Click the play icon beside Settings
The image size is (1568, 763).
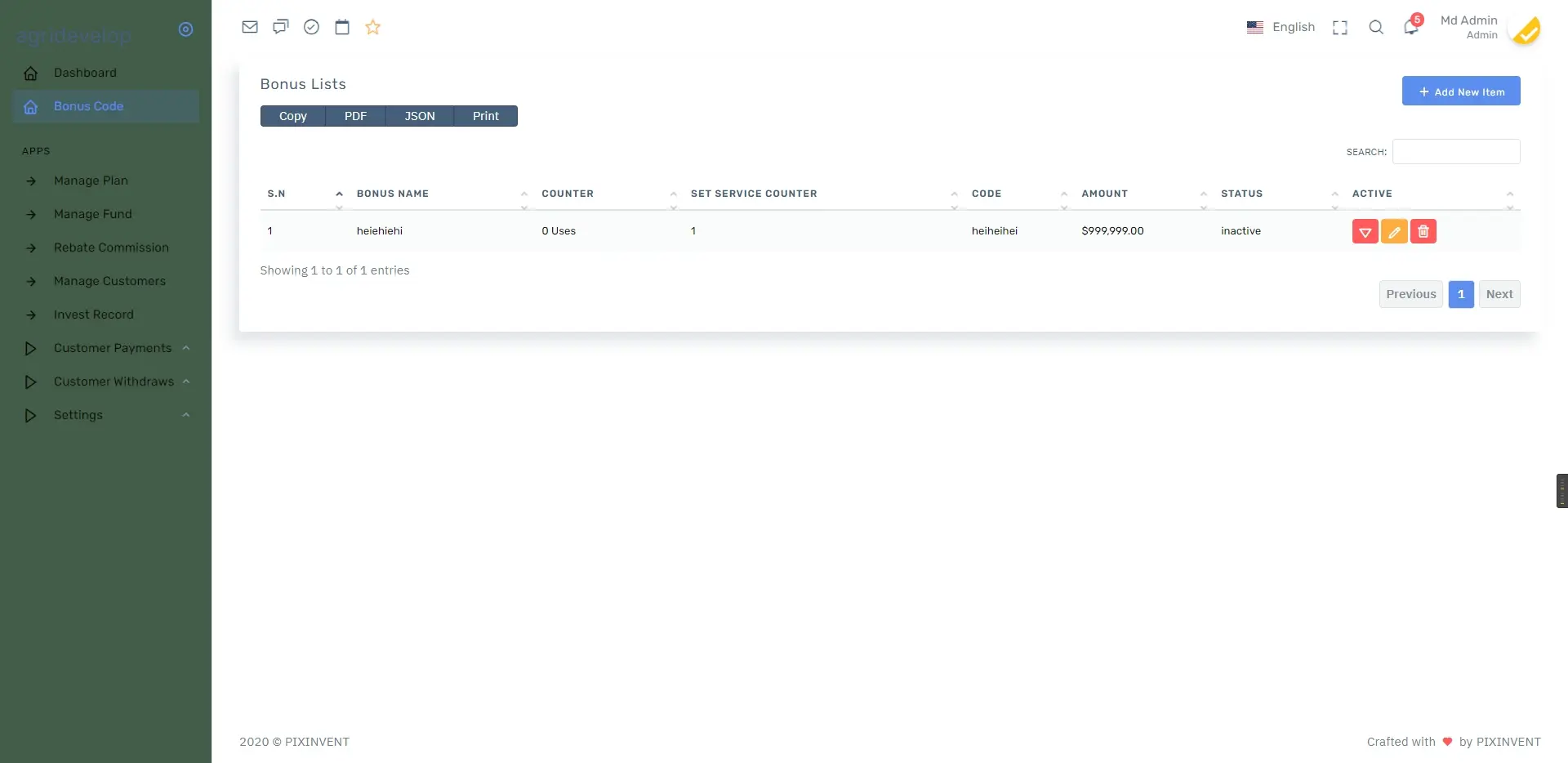tap(30, 415)
